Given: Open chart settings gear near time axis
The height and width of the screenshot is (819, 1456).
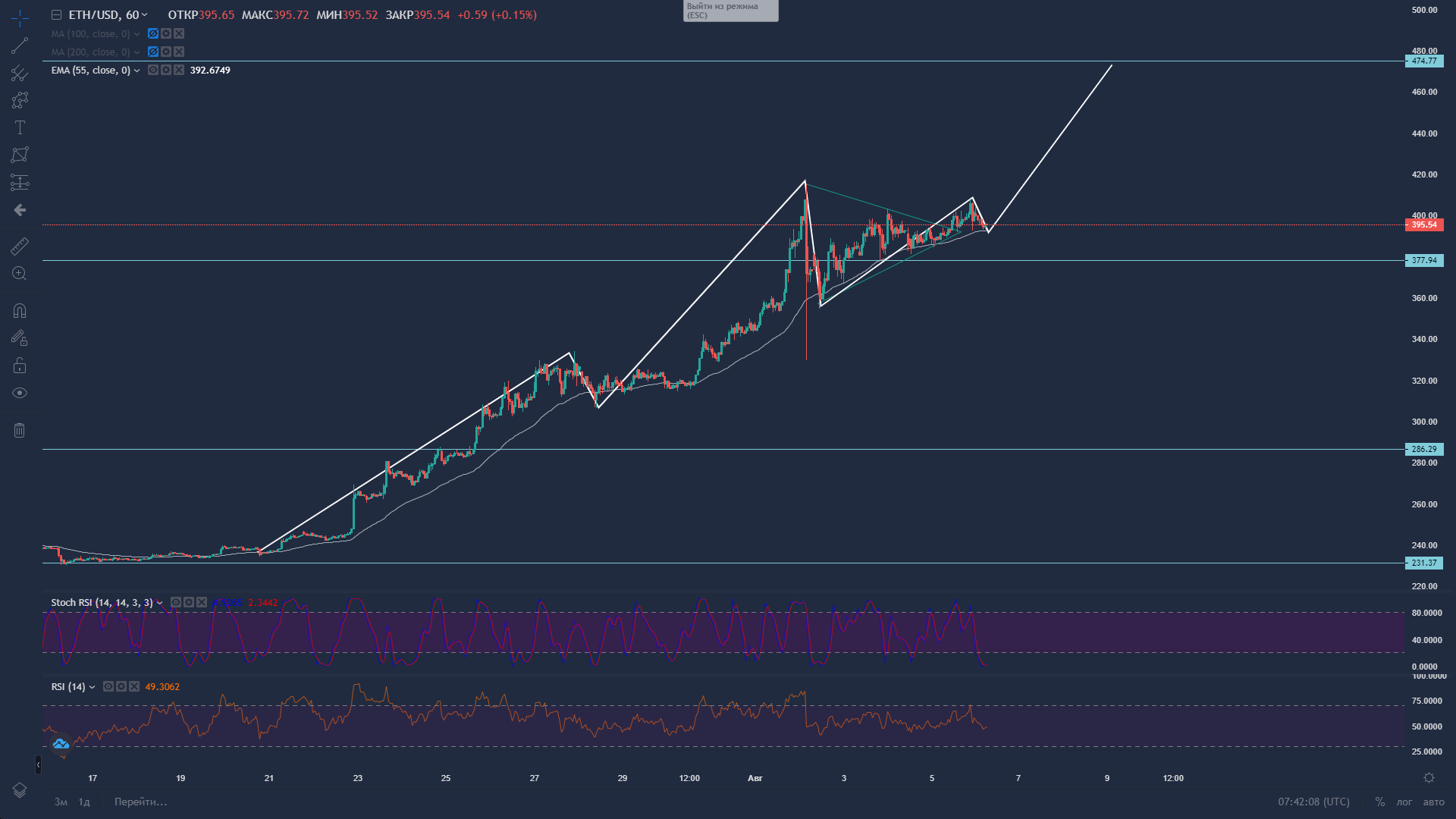Looking at the screenshot, I should 1429,778.
